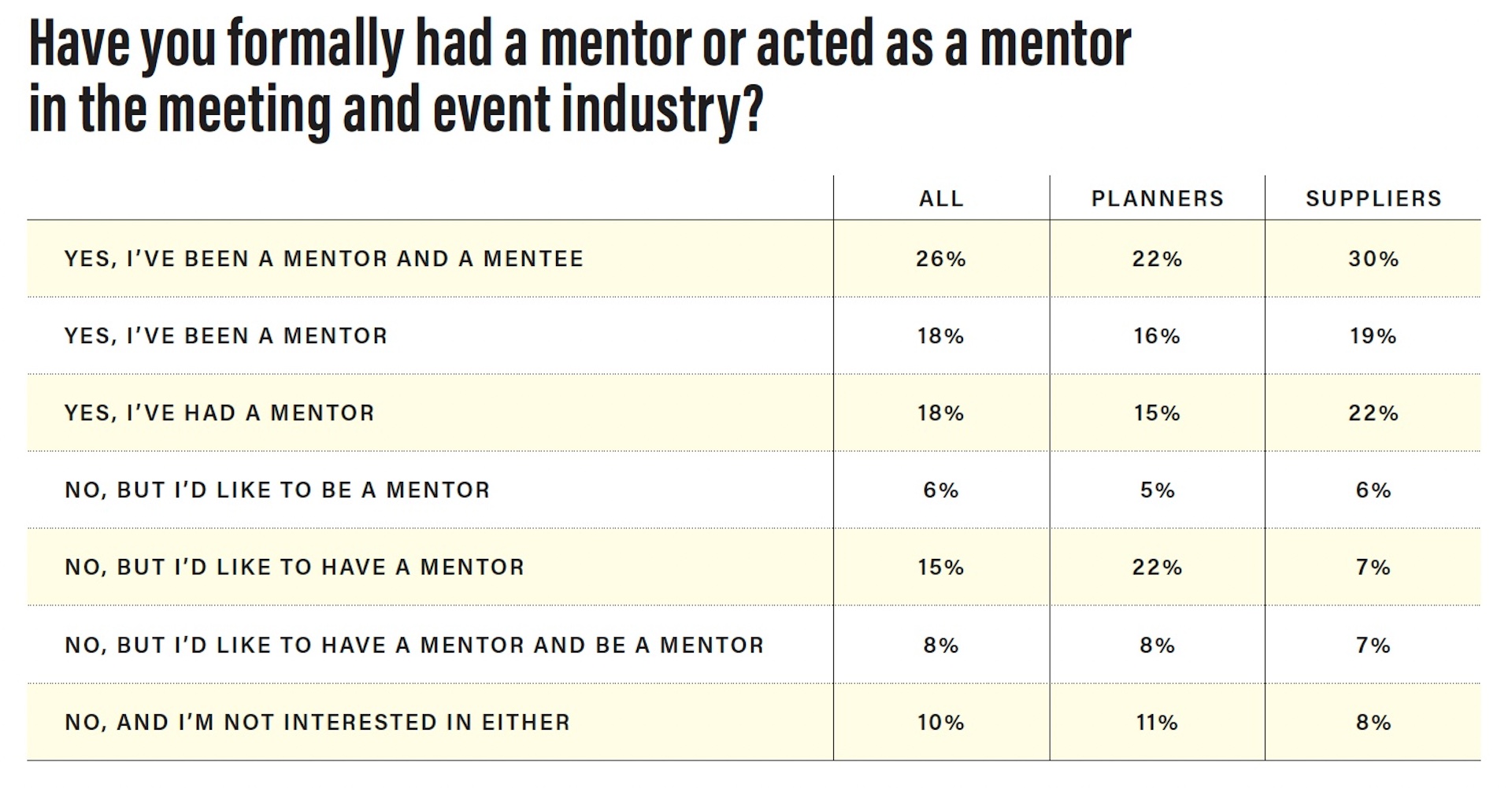The height and width of the screenshot is (788, 1512).
Task: Select the 11% cell under PLANNERS
Action: click(x=1157, y=723)
